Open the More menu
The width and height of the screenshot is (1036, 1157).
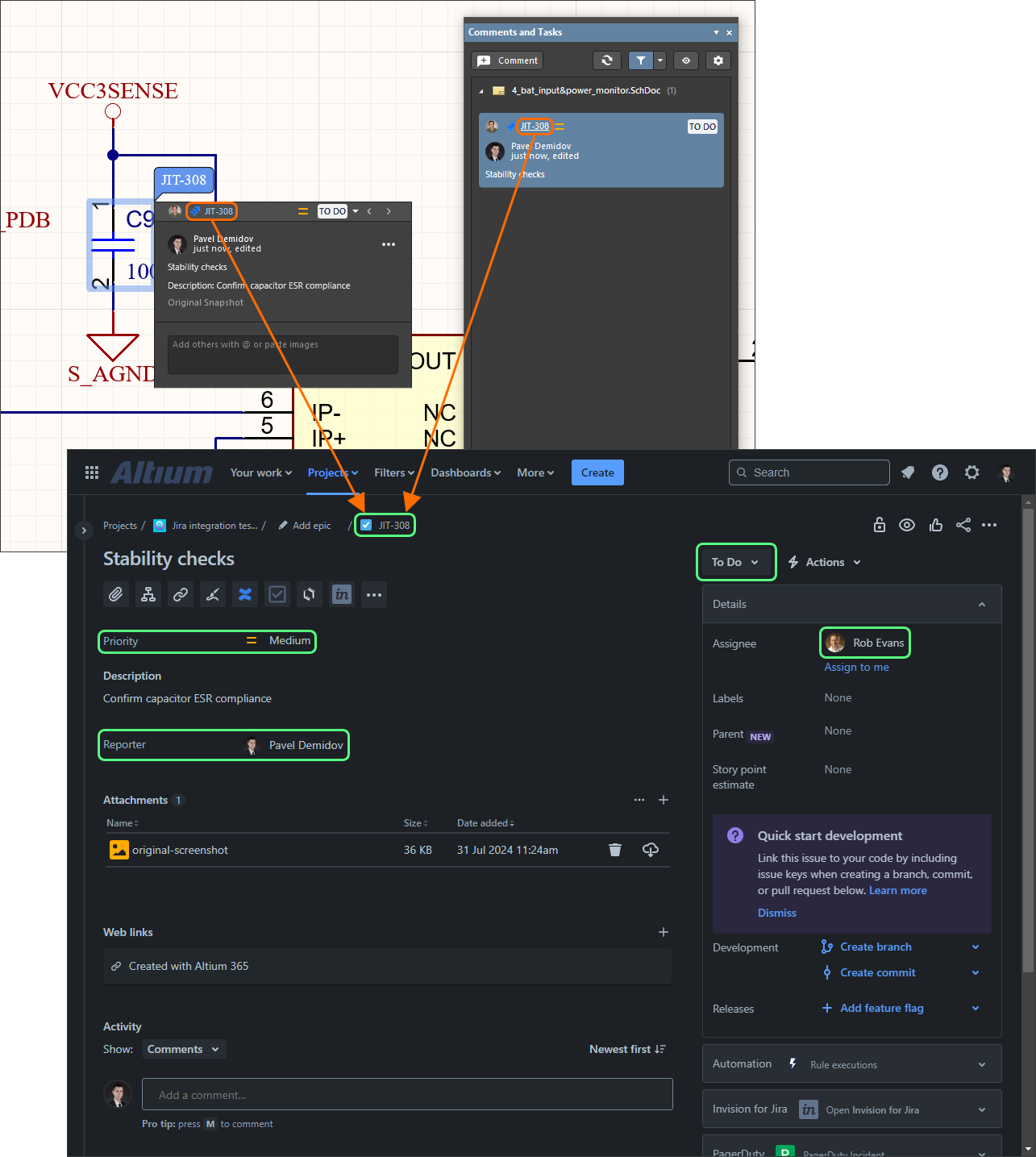535,472
